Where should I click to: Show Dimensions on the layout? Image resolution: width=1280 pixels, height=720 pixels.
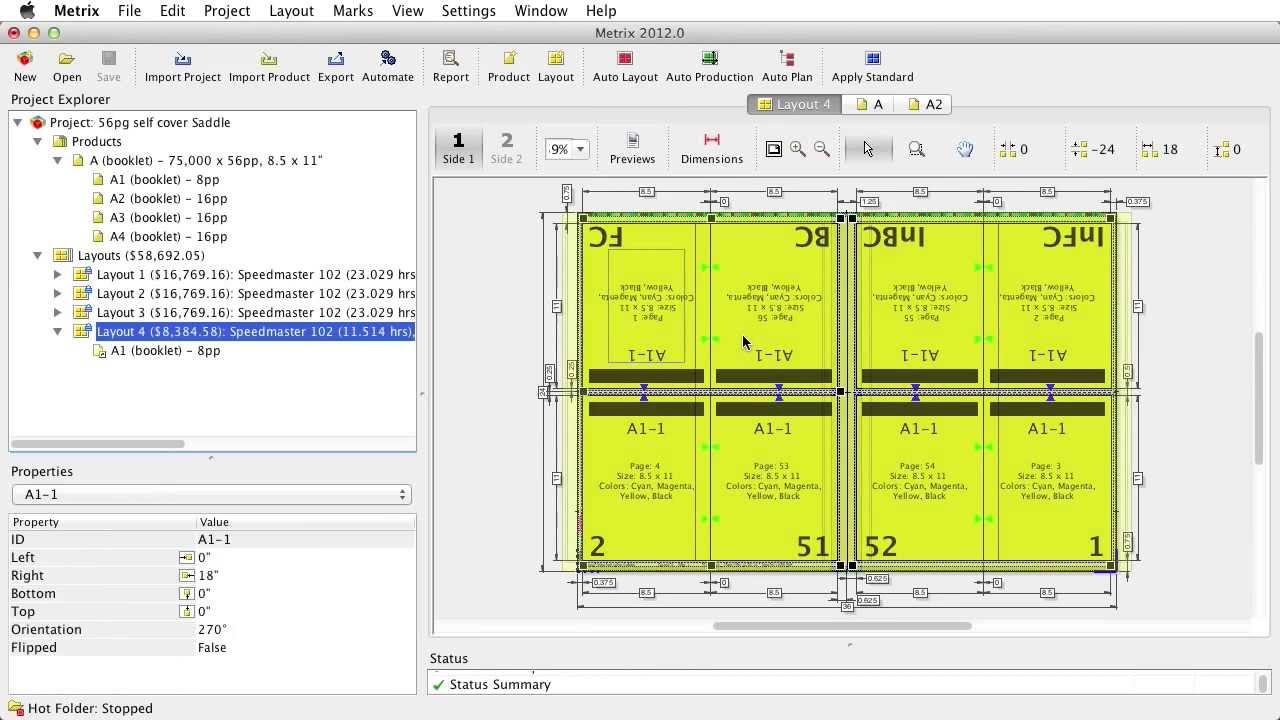(x=712, y=148)
